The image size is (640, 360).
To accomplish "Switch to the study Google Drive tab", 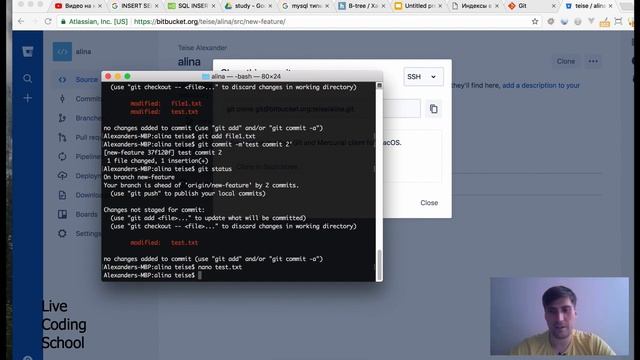I will pyautogui.click(x=248, y=6).
